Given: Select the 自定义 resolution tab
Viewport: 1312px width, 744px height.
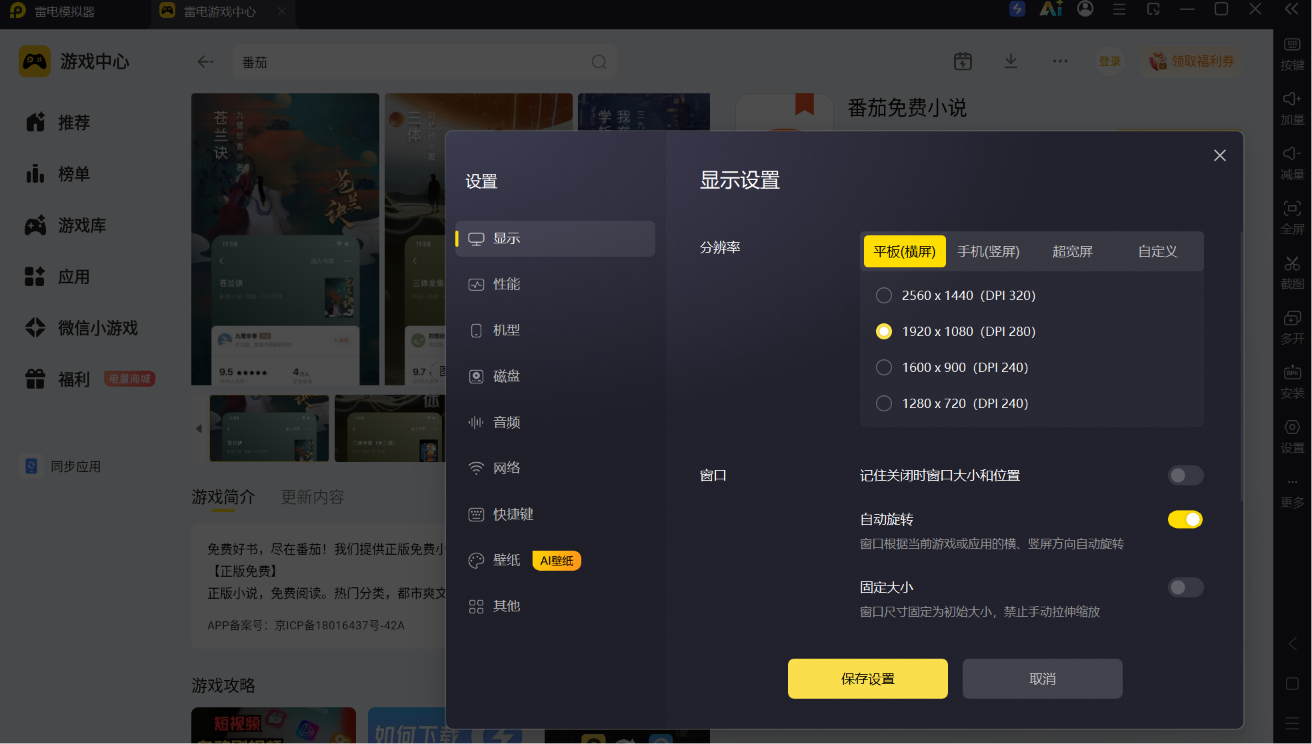Looking at the screenshot, I should tap(1157, 251).
